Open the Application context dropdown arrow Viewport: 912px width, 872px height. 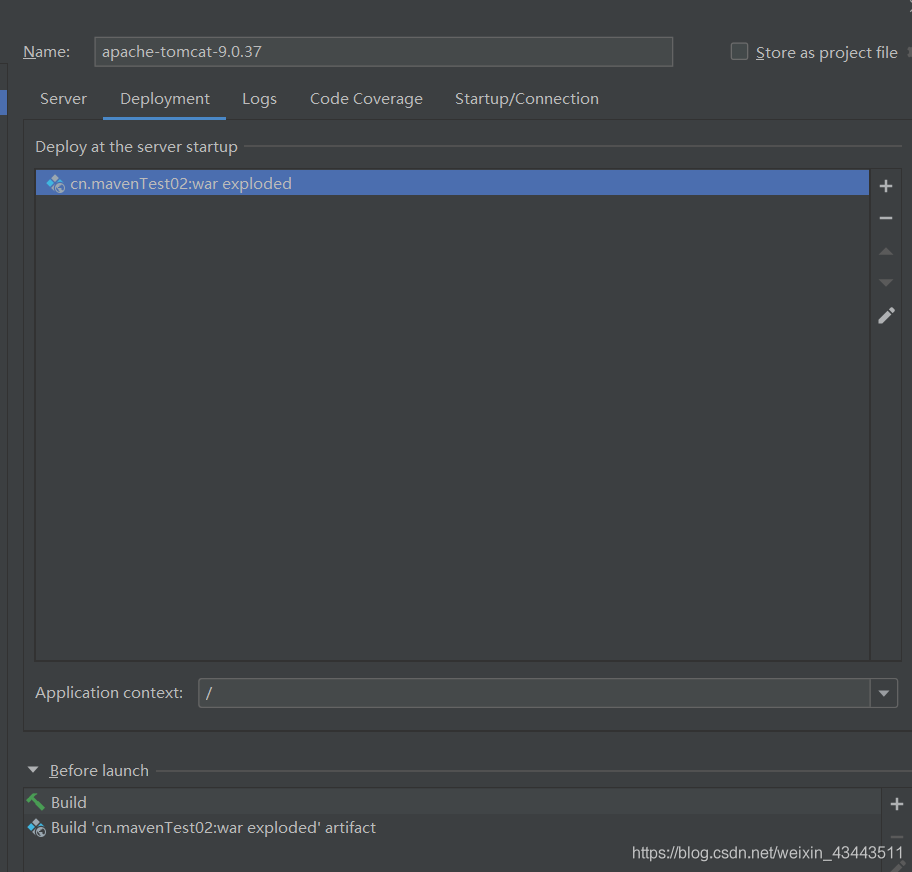[x=884, y=693]
